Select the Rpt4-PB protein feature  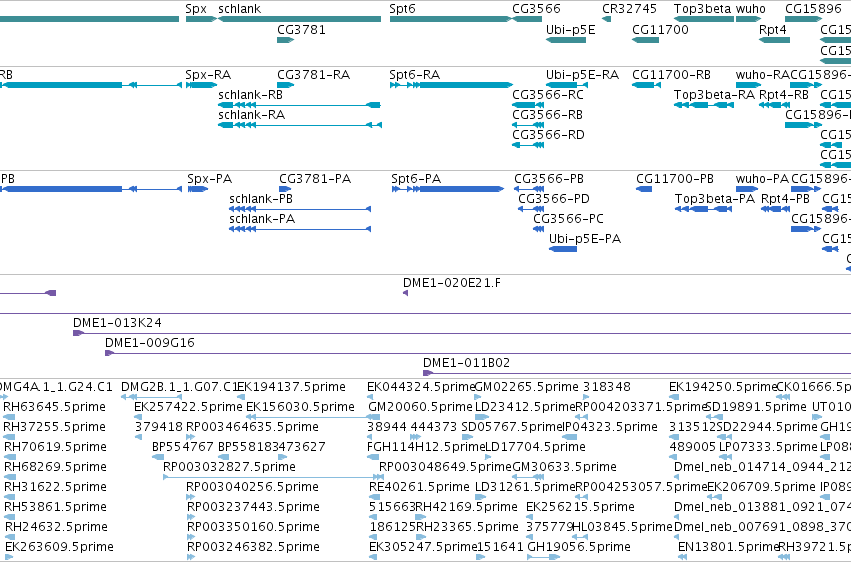click(x=776, y=209)
